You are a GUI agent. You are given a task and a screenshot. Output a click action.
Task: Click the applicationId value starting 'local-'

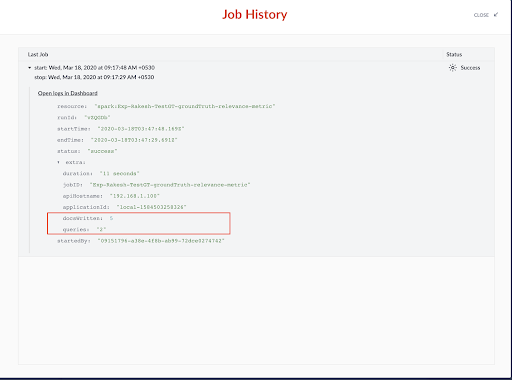click(x=151, y=207)
